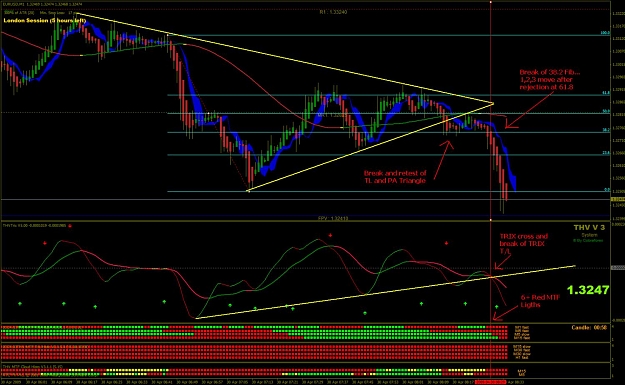
Task: Select the '6+ Red MTF Lights' note
Action: (x=540, y=301)
